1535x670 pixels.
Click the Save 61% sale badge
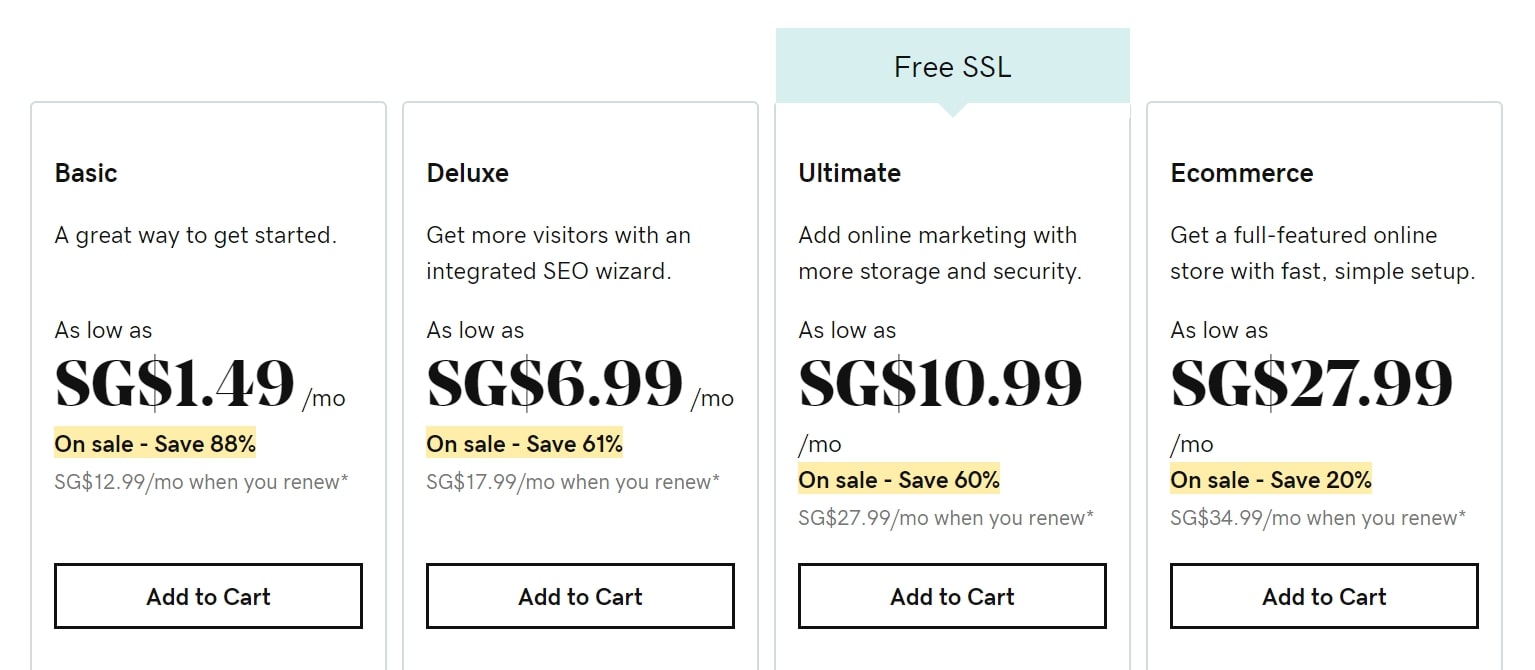tap(525, 443)
